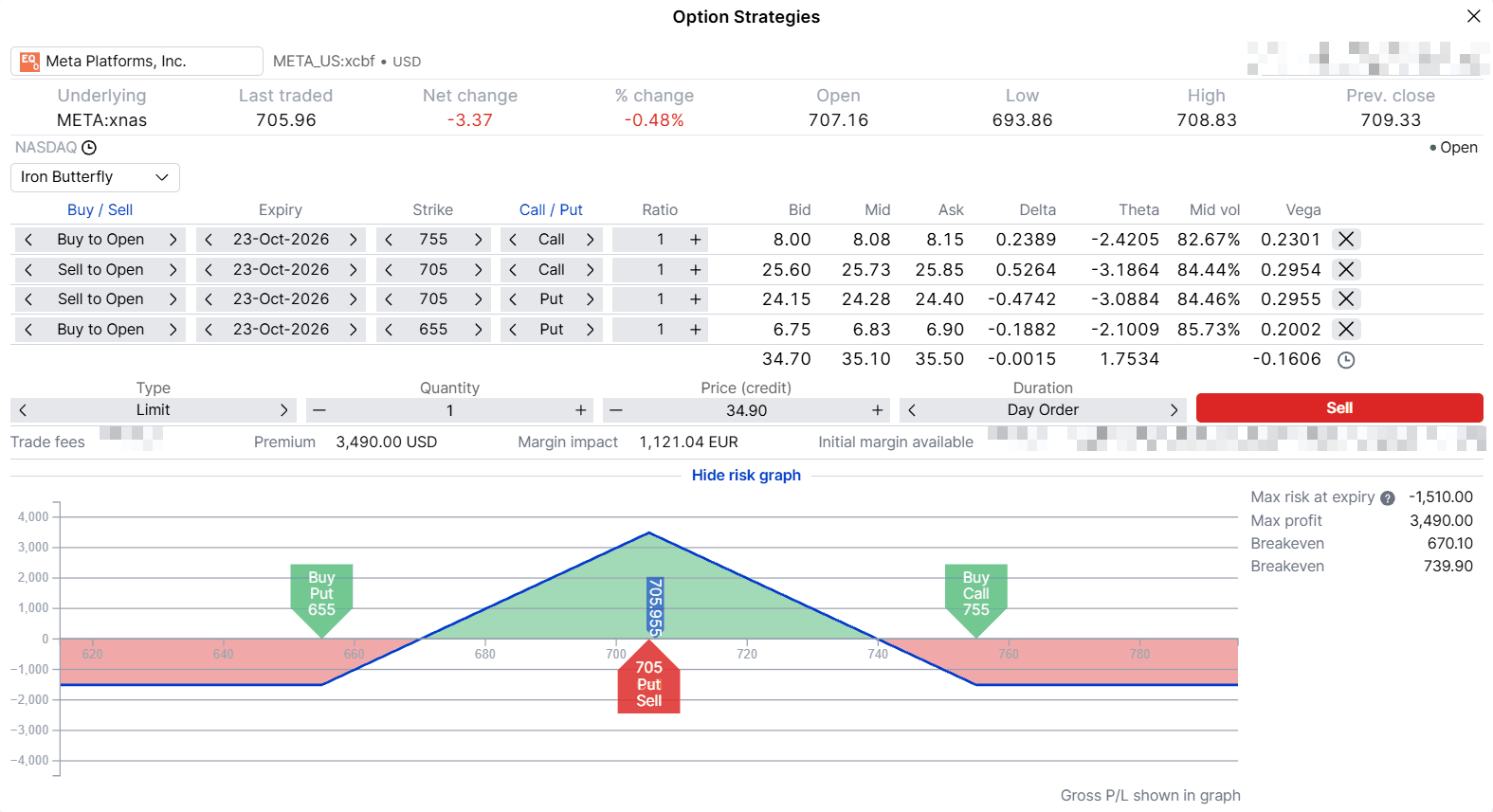Click the Price (credit) 34.90 field
Image resolution: width=1493 pixels, height=812 pixels.
(x=747, y=410)
